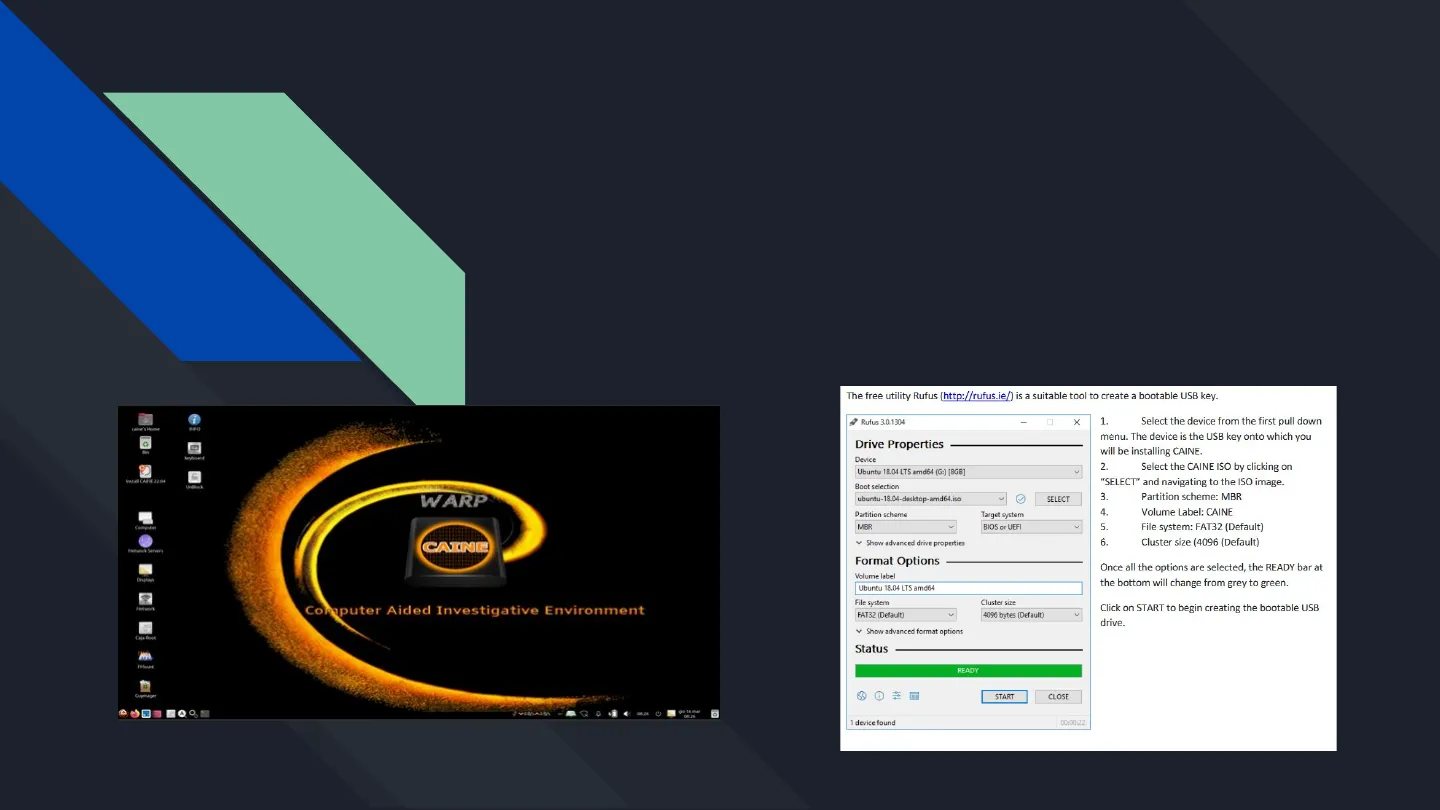Launch Firefox from the CAINE taskbar
Screen dimensions: 1440x810
pos(134,714)
